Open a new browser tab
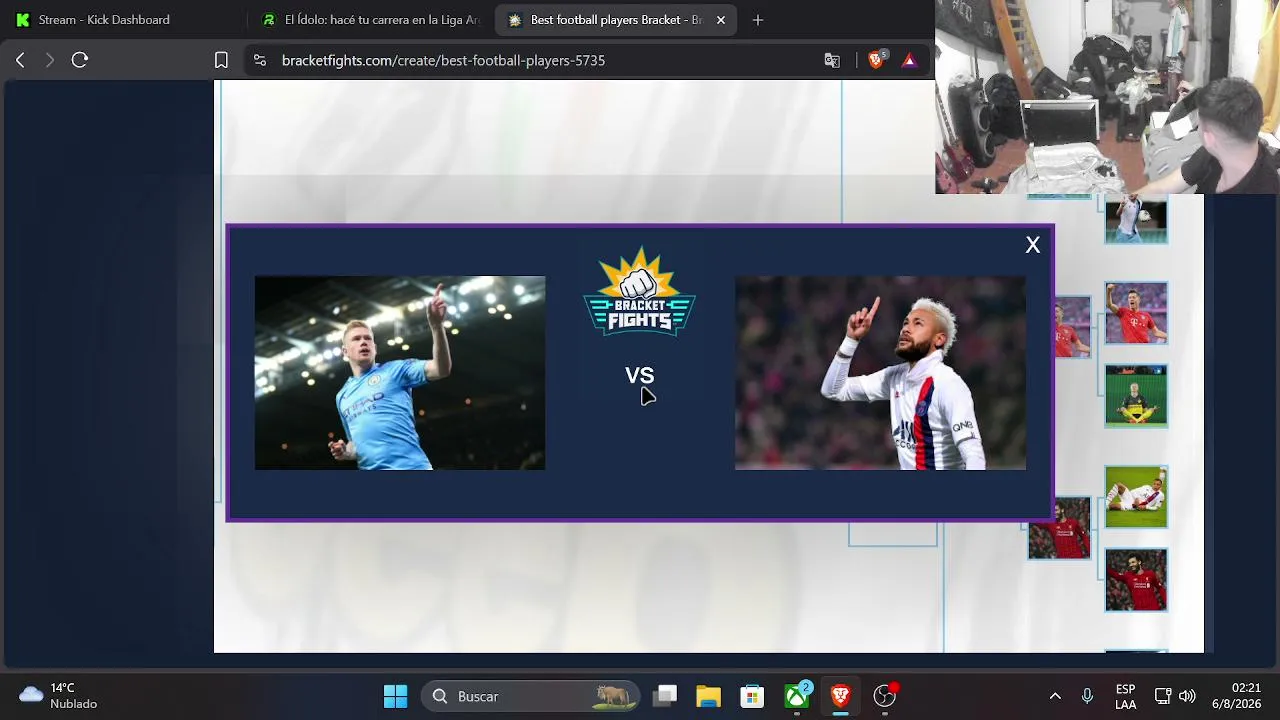Image resolution: width=1280 pixels, height=720 pixels. pos(757,20)
